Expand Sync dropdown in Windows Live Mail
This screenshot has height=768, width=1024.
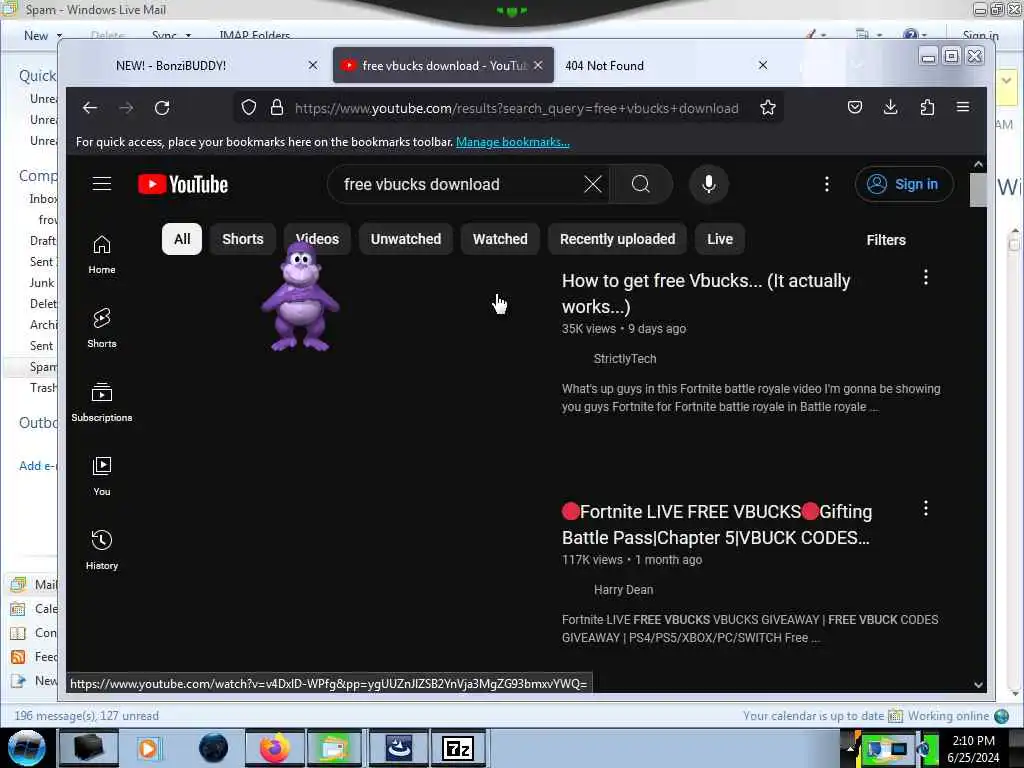[x=188, y=35]
